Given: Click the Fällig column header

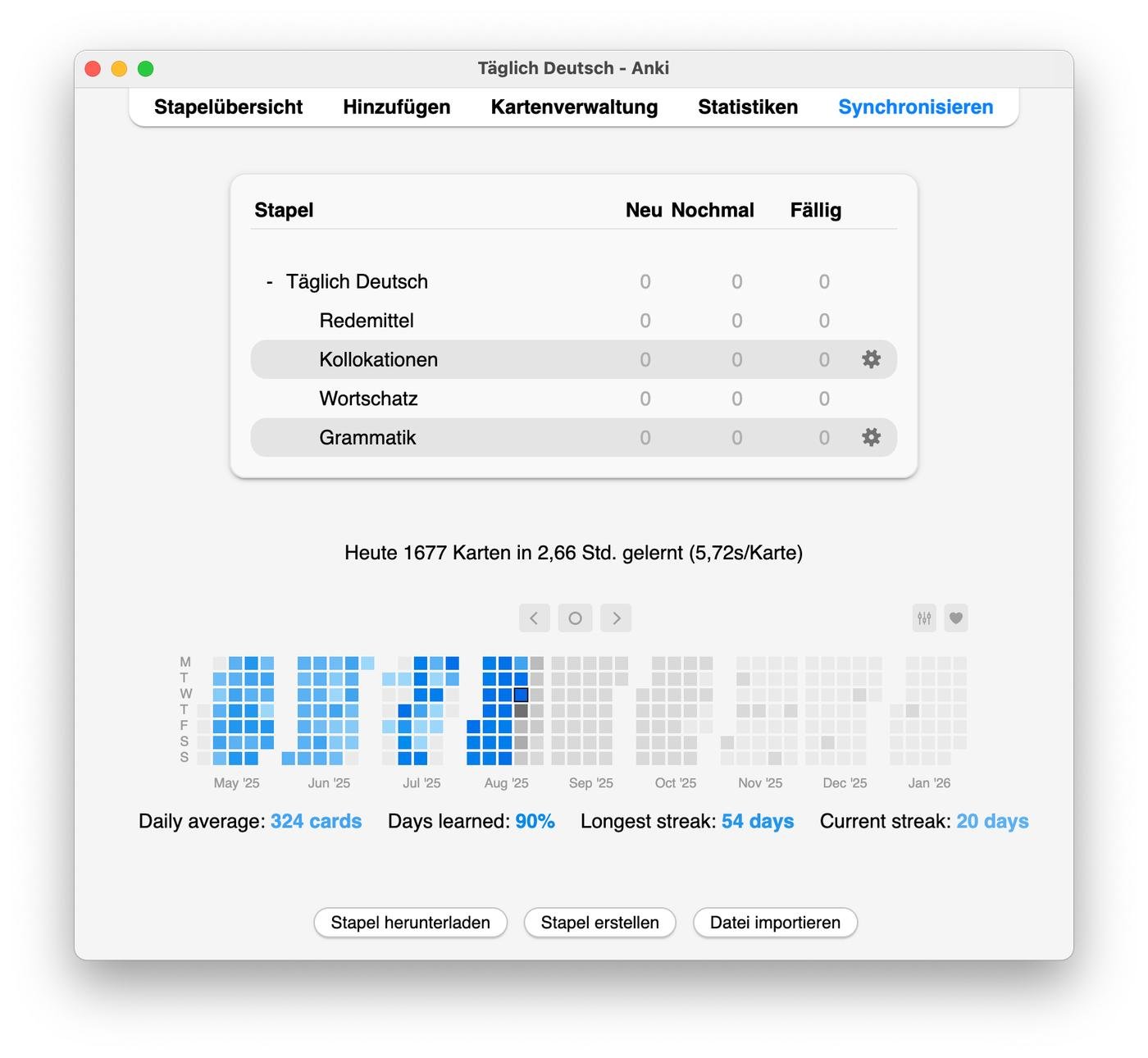Looking at the screenshot, I should click(x=816, y=210).
